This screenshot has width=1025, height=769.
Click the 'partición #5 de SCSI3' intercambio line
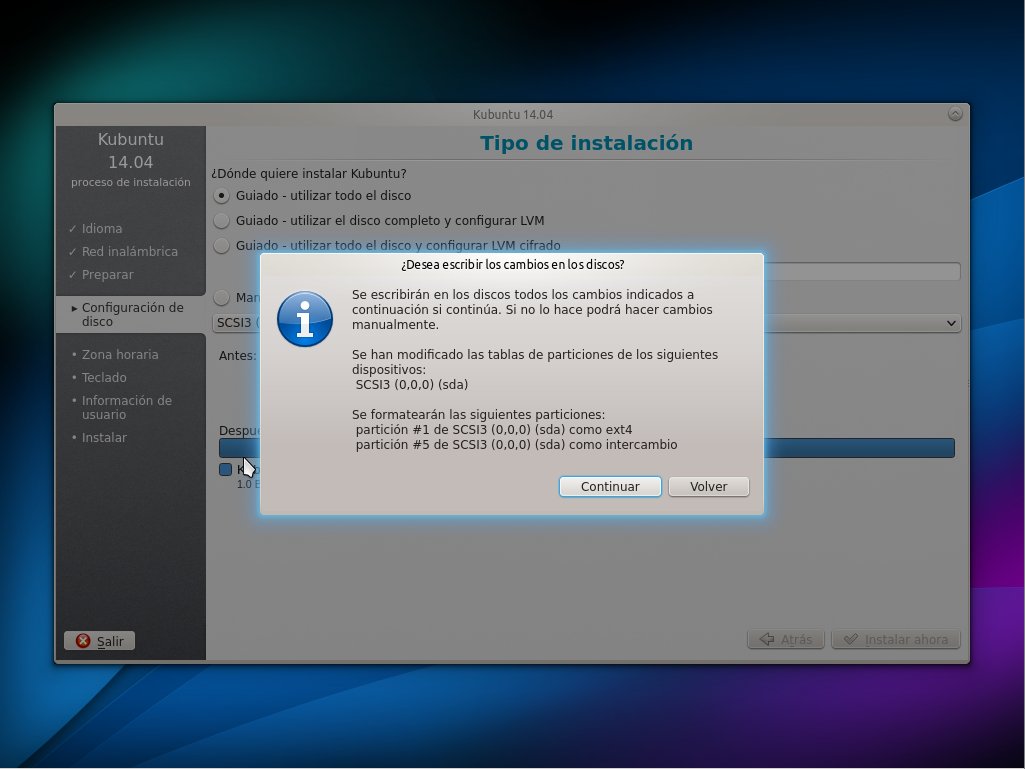[x=516, y=445]
